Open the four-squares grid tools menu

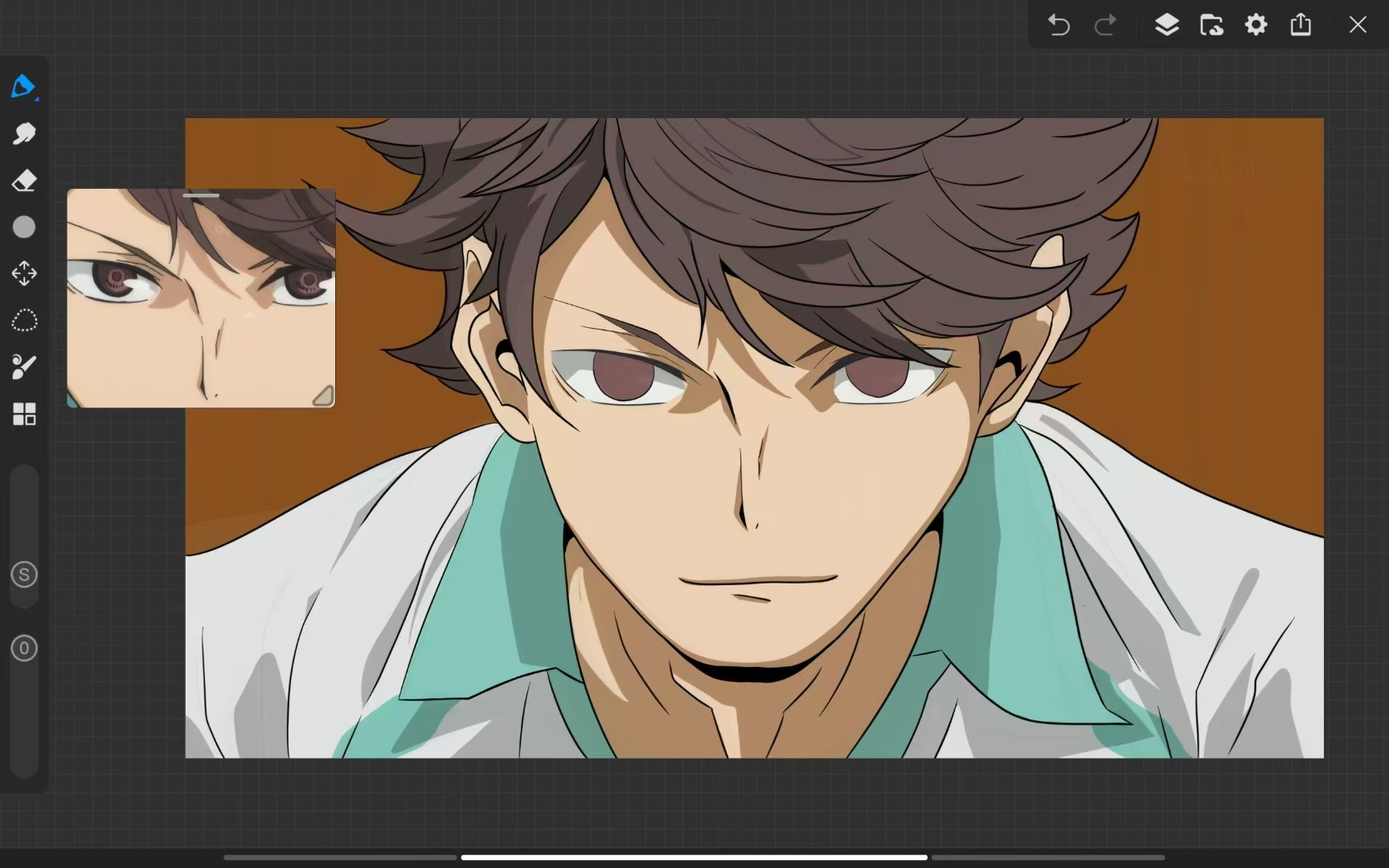[x=24, y=414]
